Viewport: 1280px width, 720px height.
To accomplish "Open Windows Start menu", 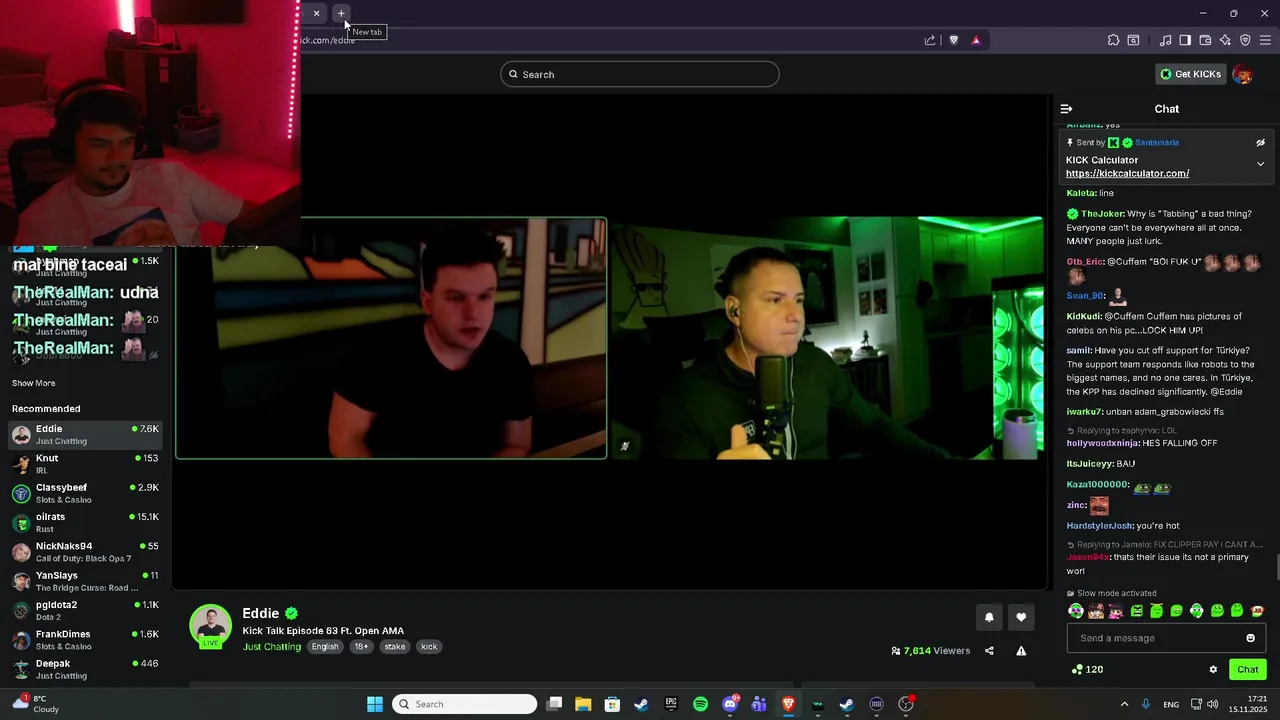I will (375, 704).
